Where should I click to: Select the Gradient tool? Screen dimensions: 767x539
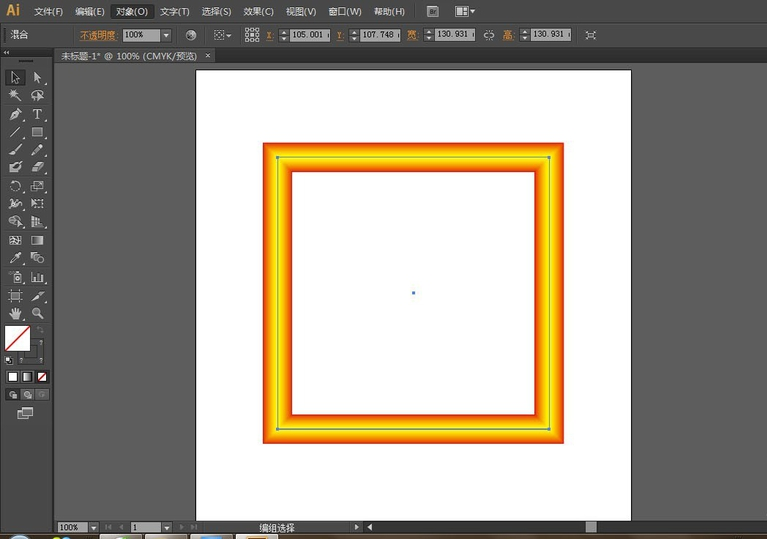coord(37,240)
